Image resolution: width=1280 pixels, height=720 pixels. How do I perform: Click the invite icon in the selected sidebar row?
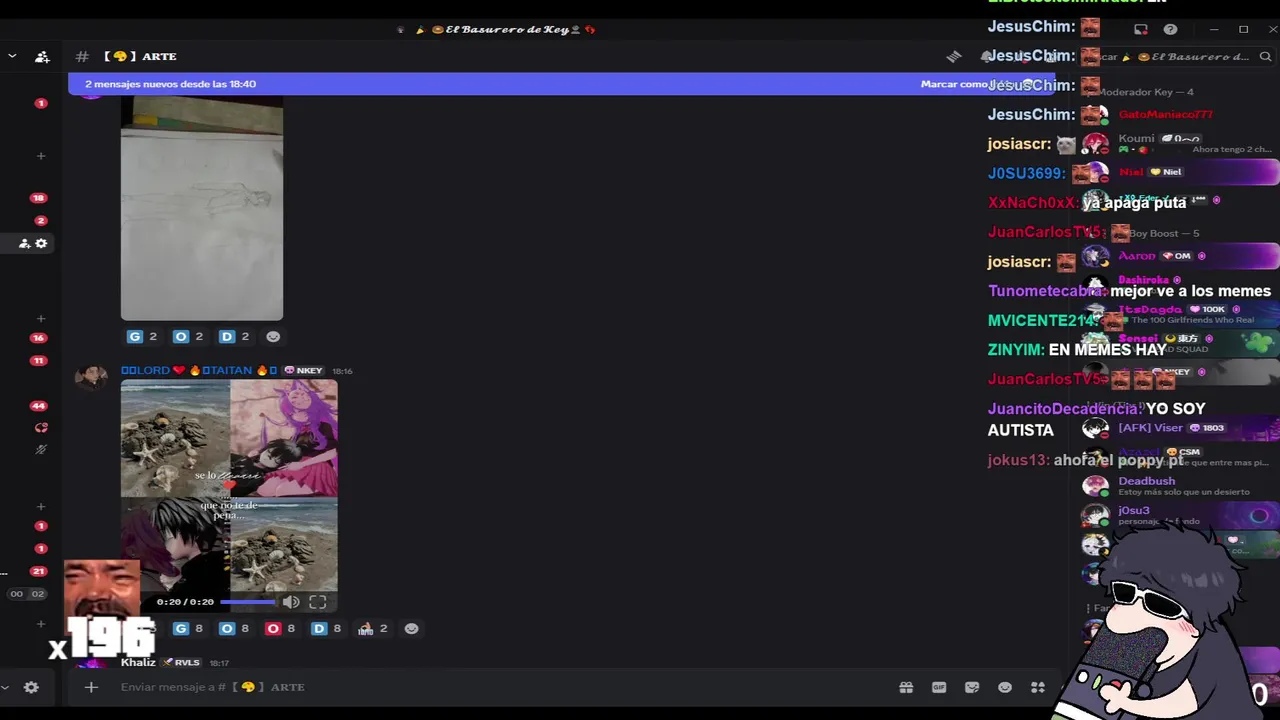point(24,243)
